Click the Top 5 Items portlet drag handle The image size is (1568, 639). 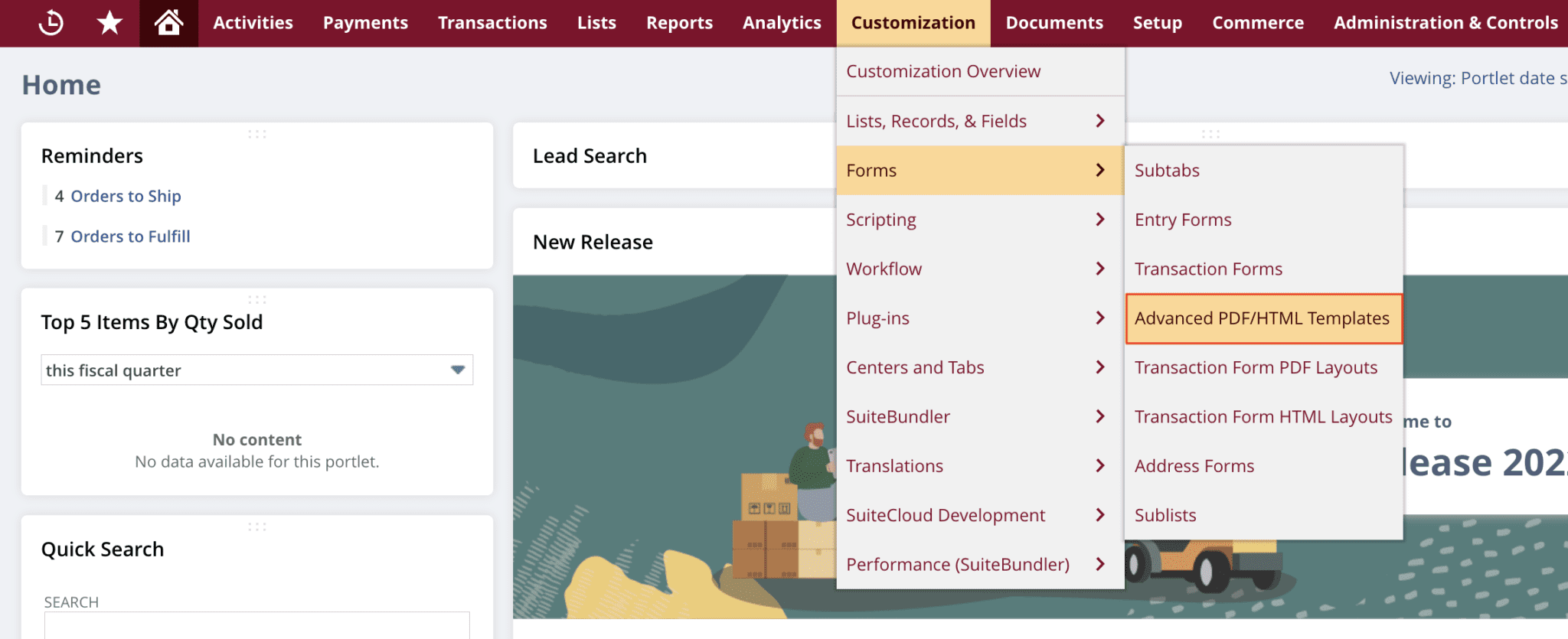coord(257,299)
